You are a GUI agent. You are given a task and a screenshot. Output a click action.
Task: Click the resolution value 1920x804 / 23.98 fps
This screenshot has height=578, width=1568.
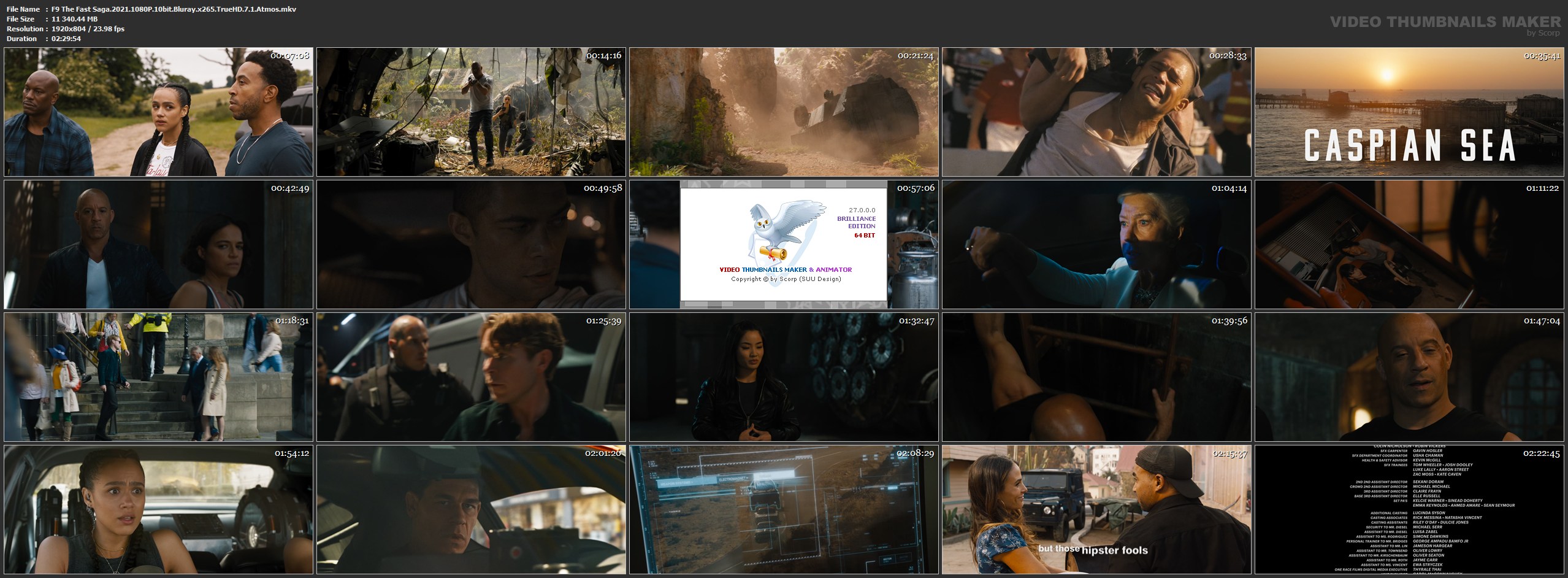(88, 29)
